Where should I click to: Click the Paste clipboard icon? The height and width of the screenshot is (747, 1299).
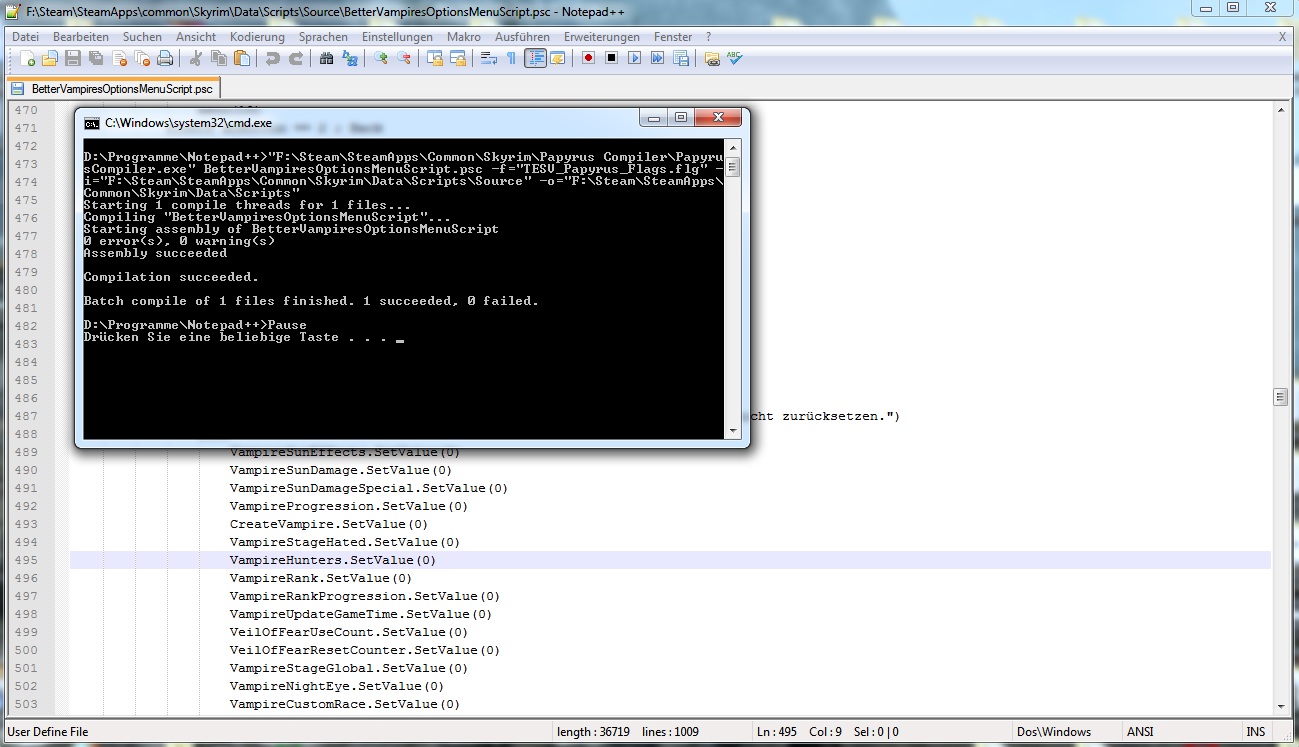[241, 59]
